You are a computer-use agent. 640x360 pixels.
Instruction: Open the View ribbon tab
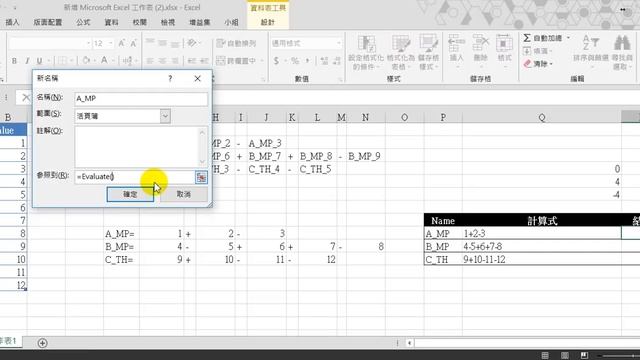(x=168, y=22)
